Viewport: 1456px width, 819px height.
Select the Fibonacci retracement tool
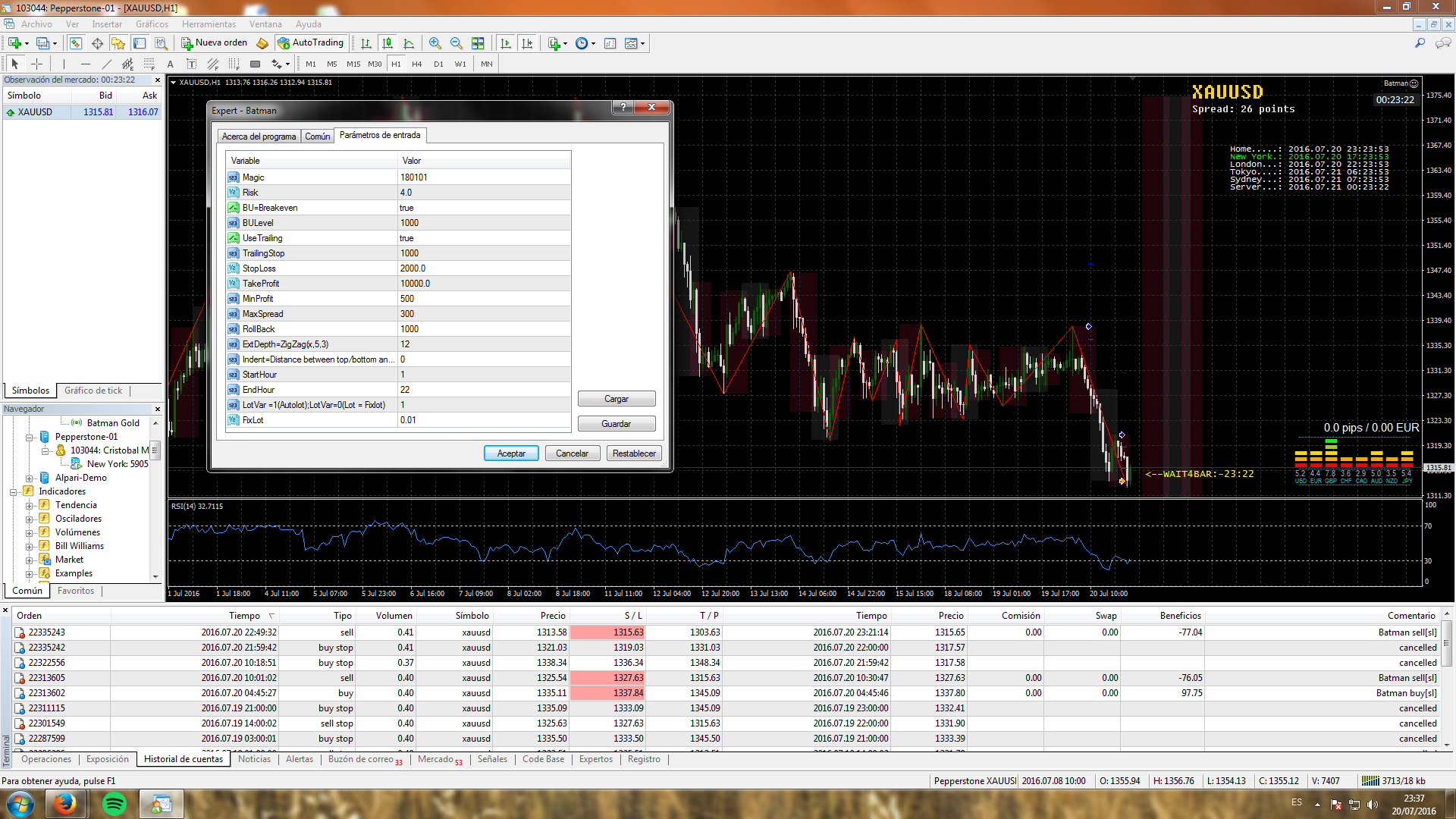[x=149, y=64]
